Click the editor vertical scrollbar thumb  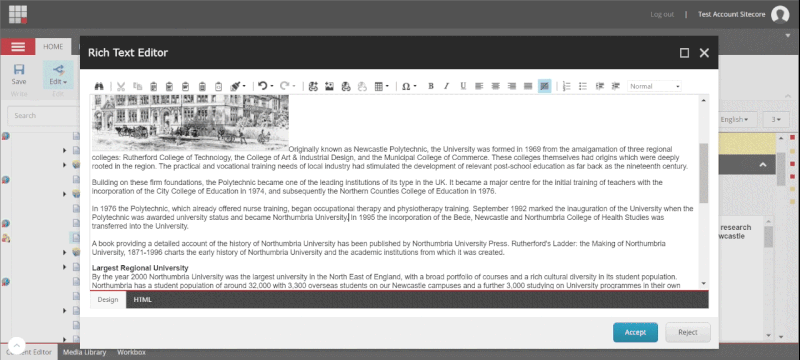pos(704,173)
